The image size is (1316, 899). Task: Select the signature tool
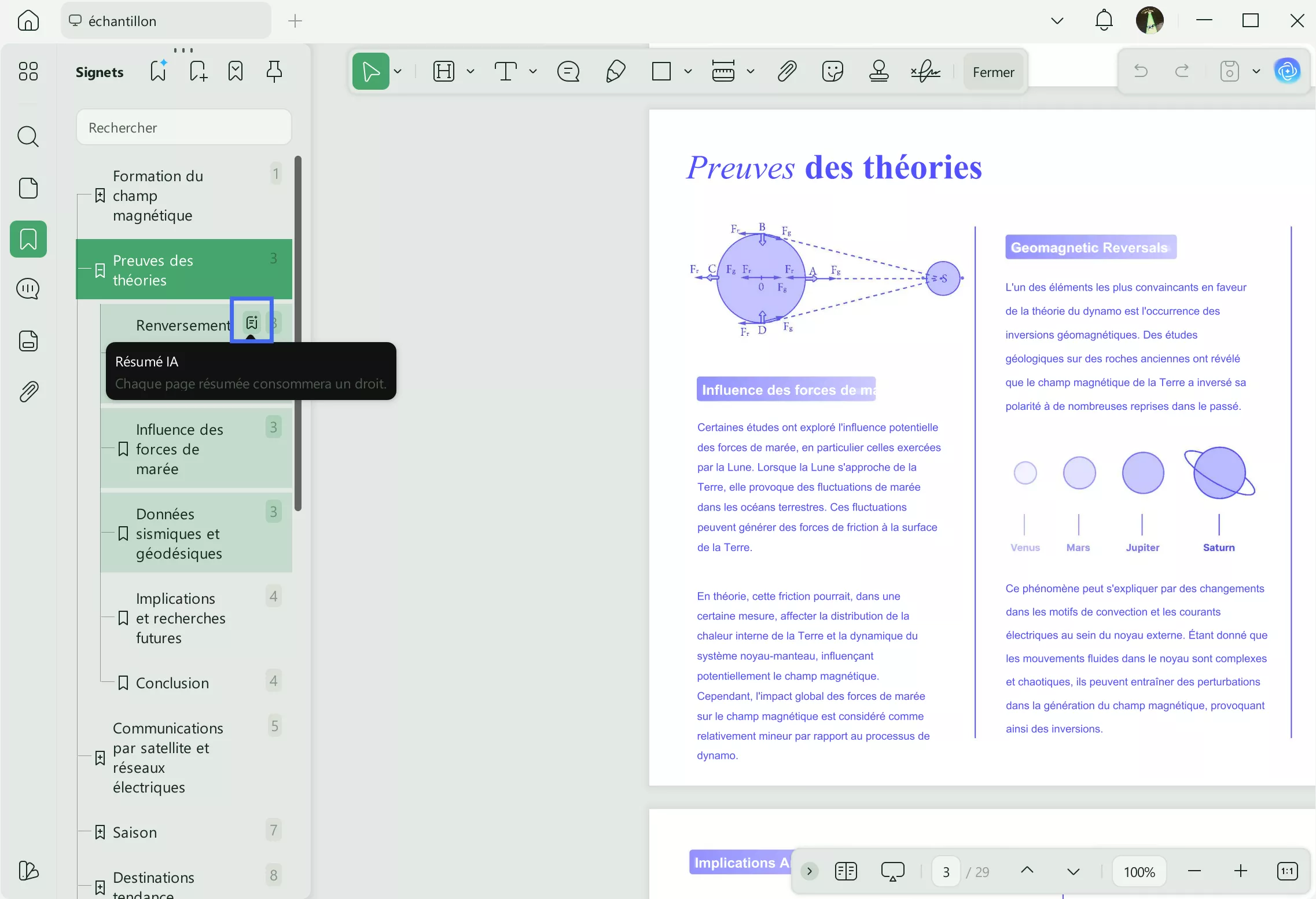pos(925,72)
